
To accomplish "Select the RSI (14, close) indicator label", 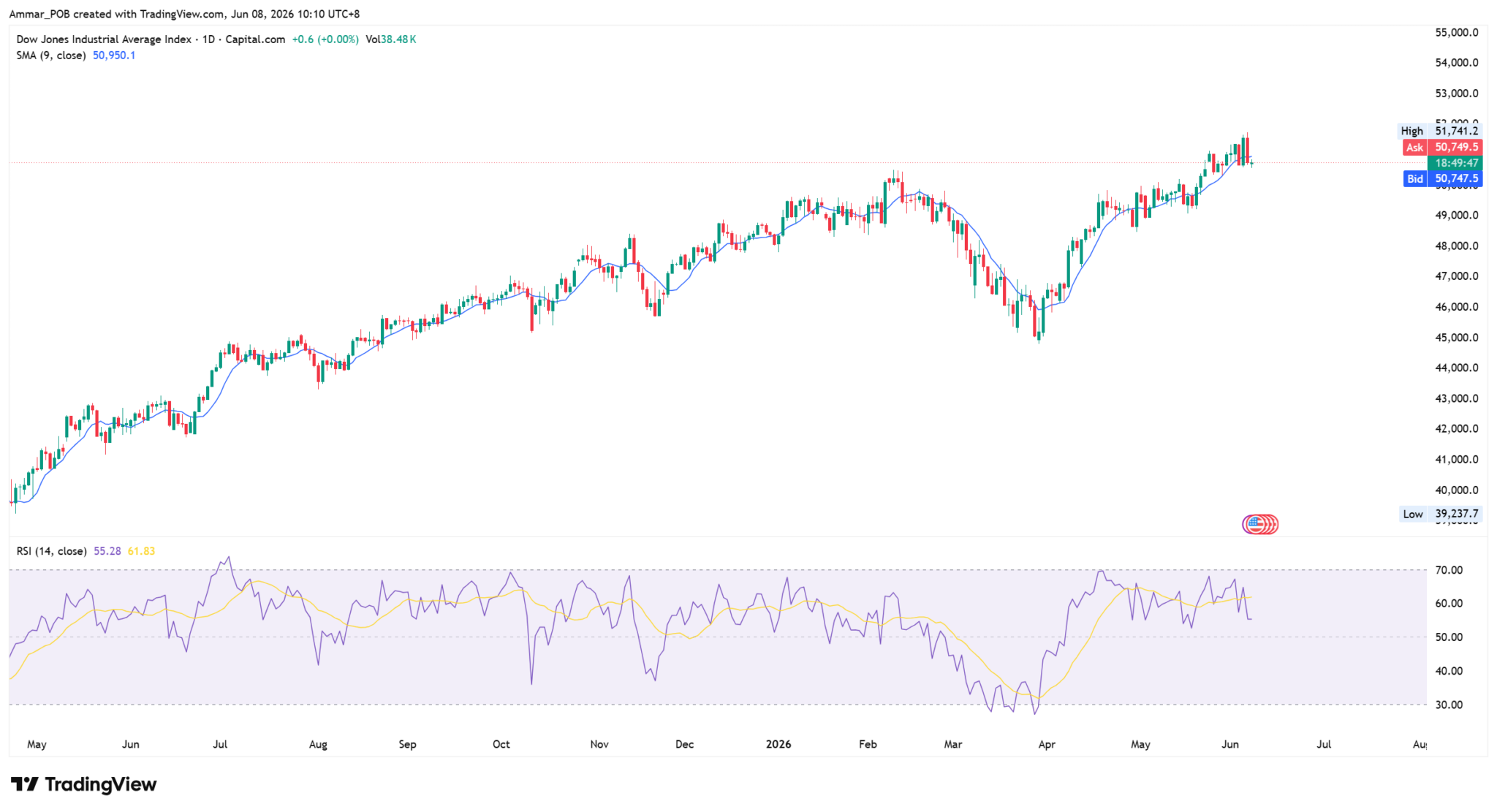I will pyautogui.click(x=51, y=551).
